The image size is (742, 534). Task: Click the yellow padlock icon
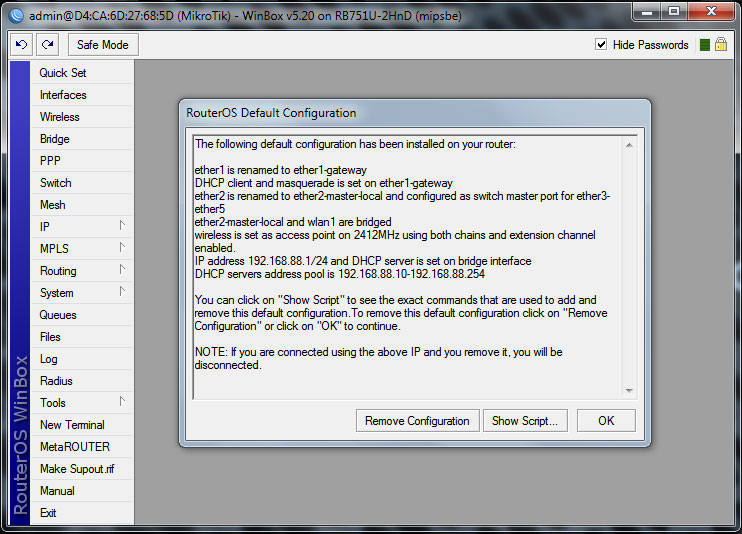click(x=720, y=45)
